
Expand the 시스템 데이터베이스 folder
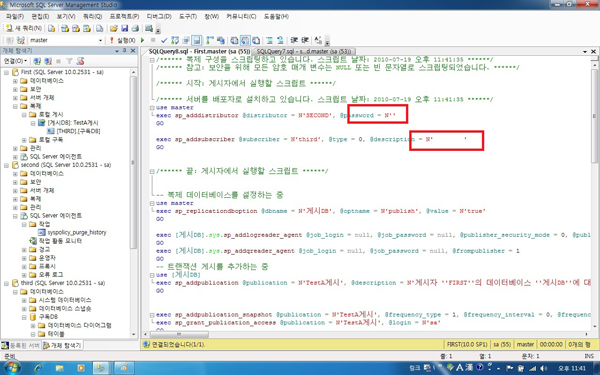(24, 300)
